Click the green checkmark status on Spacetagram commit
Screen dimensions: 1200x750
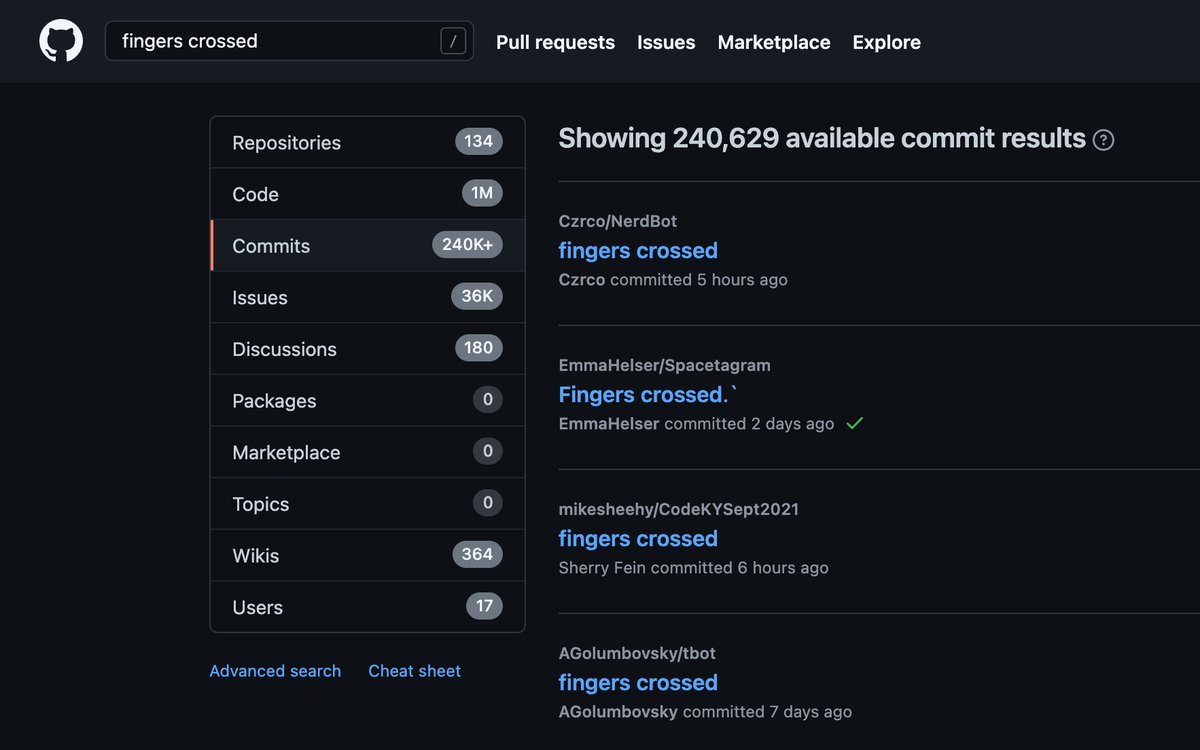tap(854, 423)
